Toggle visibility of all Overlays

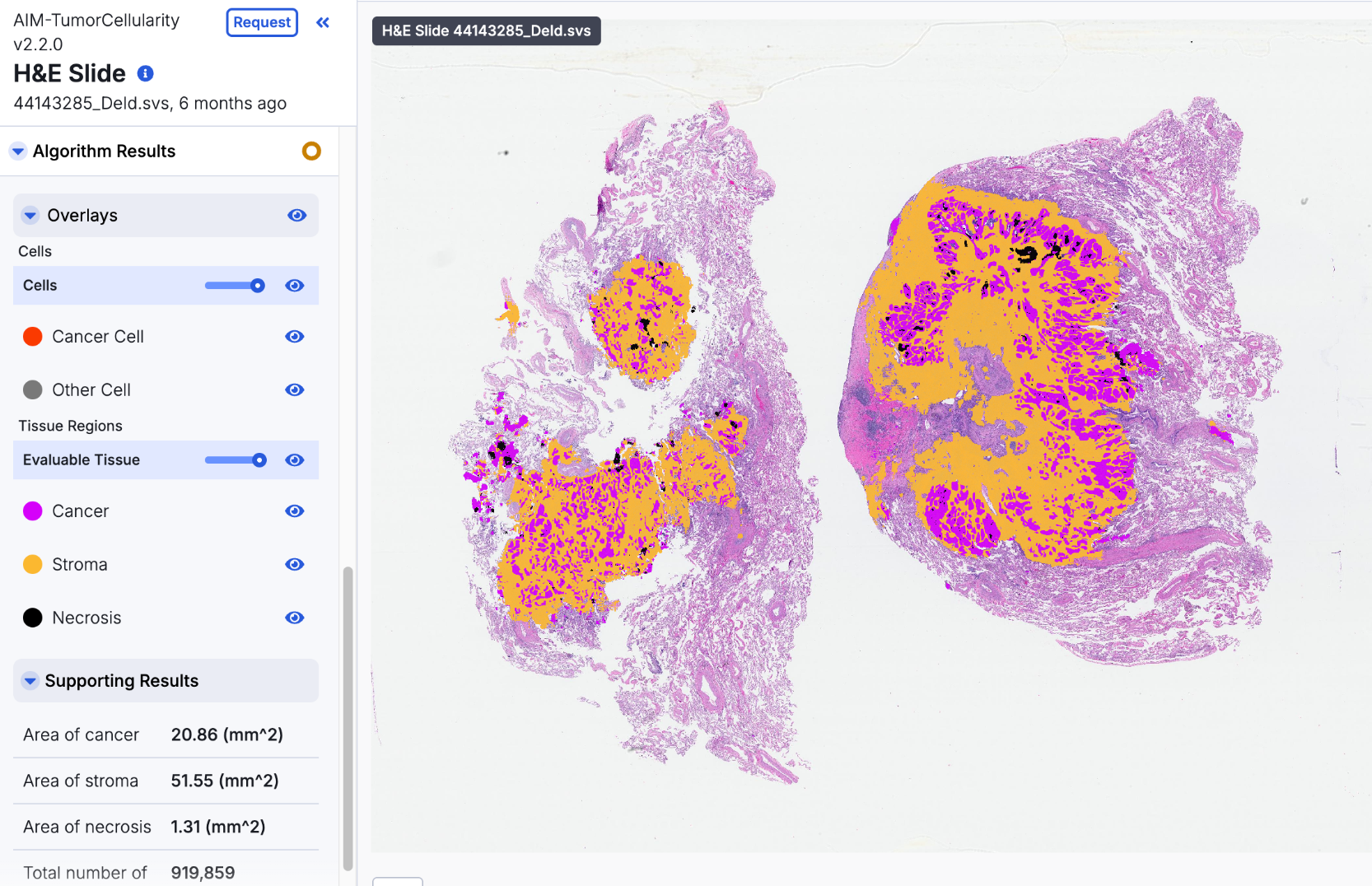(296, 216)
